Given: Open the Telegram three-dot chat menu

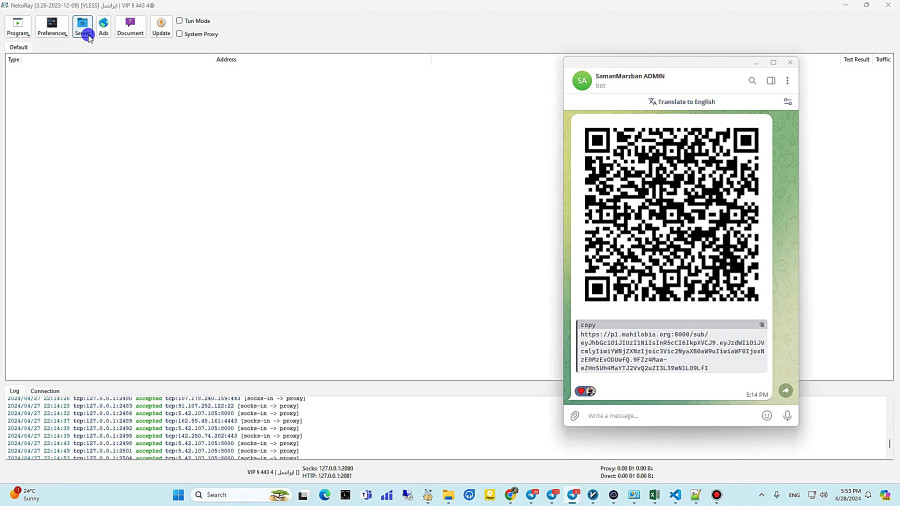Looking at the screenshot, I should pos(788,81).
